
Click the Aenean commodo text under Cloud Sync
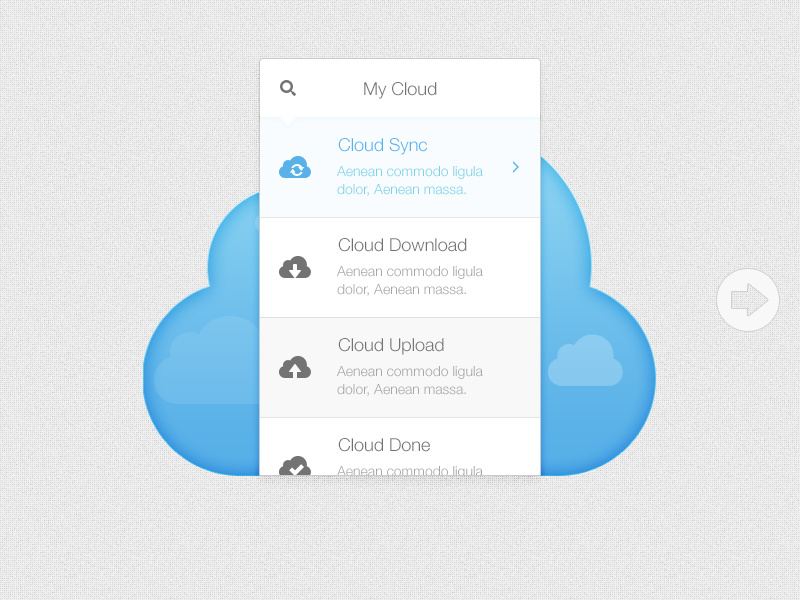[x=410, y=180]
